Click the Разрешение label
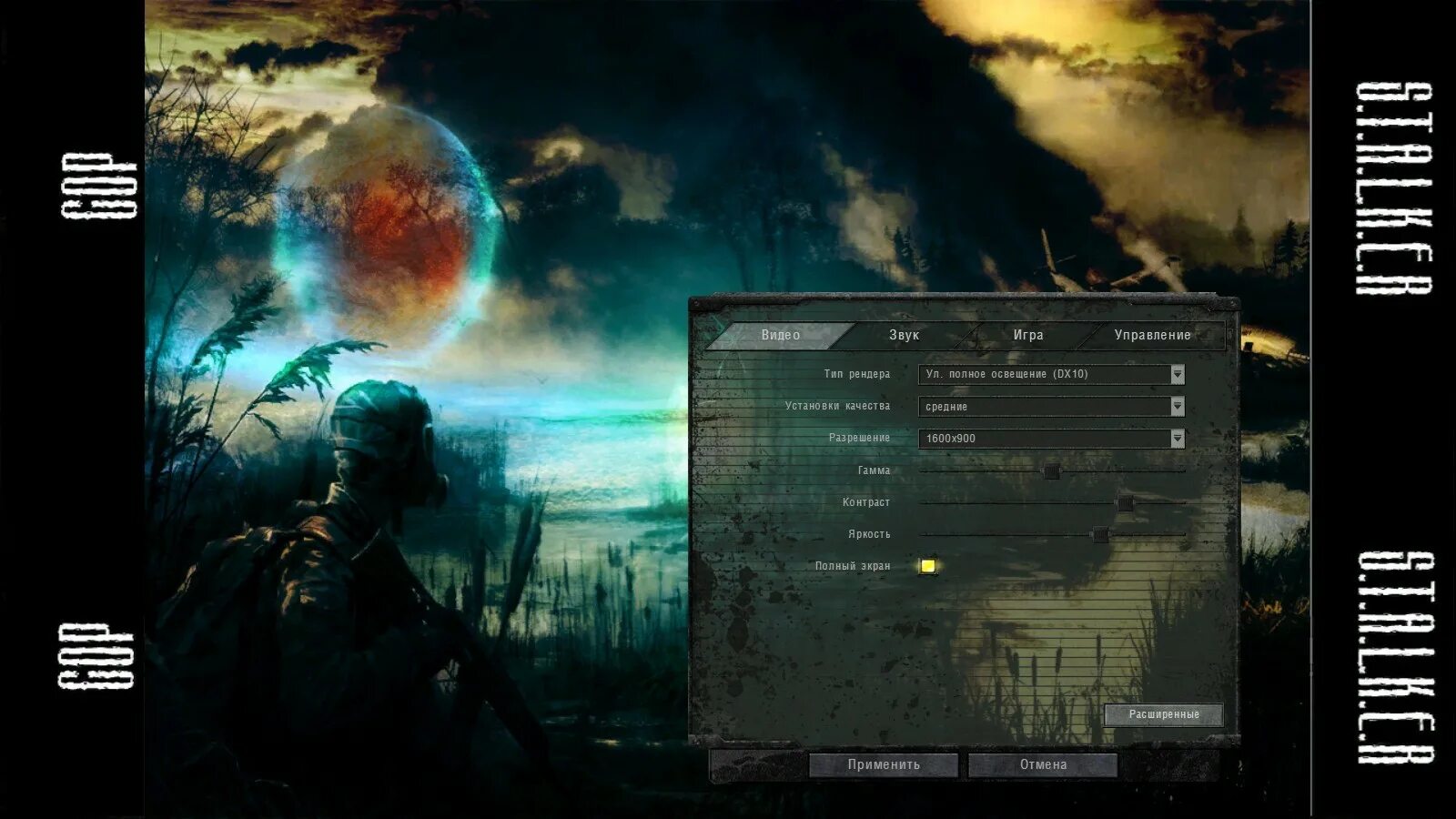Image resolution: width=1456 pixels, height=819 pixels. pyautogui.click(x=859, y=438)
